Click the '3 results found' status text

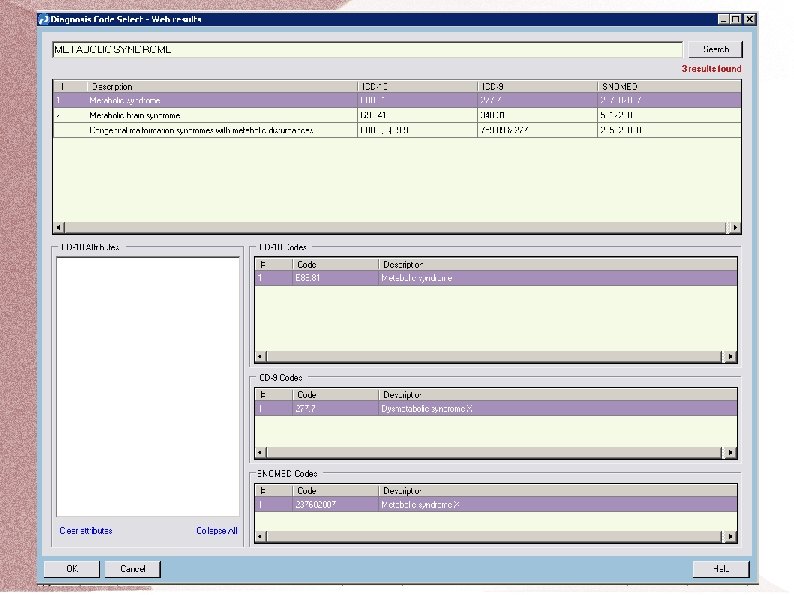click(x=711, y=69)
